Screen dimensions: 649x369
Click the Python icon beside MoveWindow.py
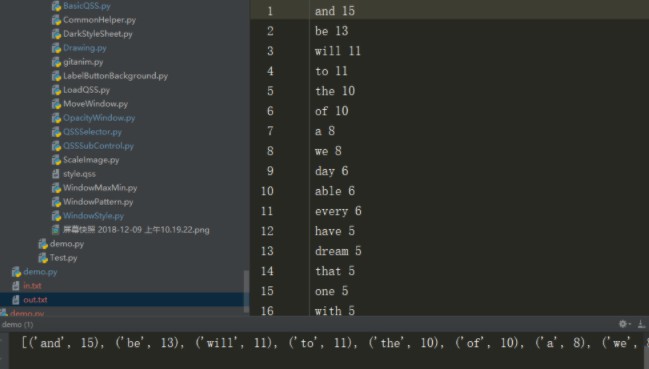click(56, 104)
